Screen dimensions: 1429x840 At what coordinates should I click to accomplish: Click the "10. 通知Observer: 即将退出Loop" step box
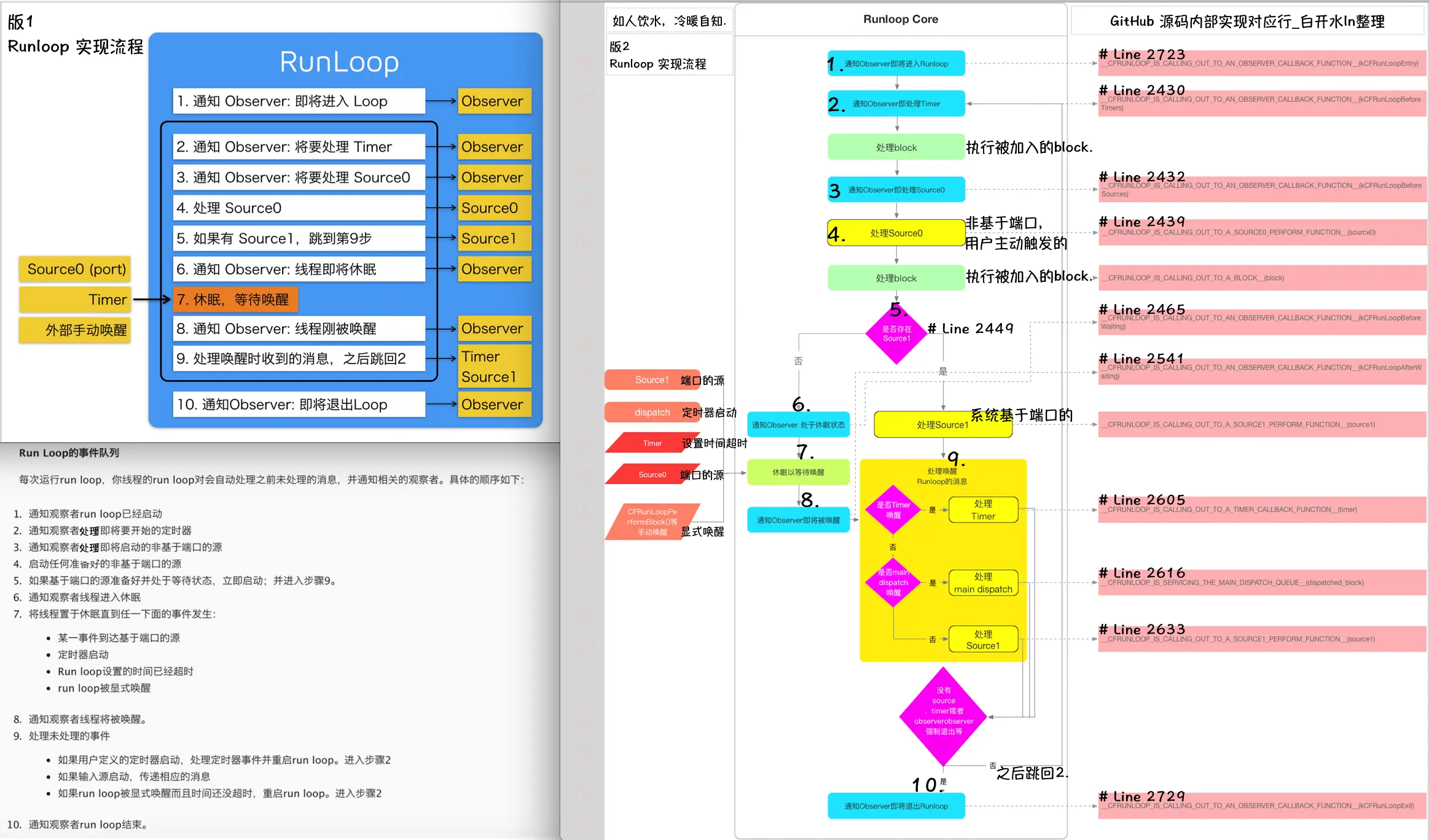coord(299,405)
